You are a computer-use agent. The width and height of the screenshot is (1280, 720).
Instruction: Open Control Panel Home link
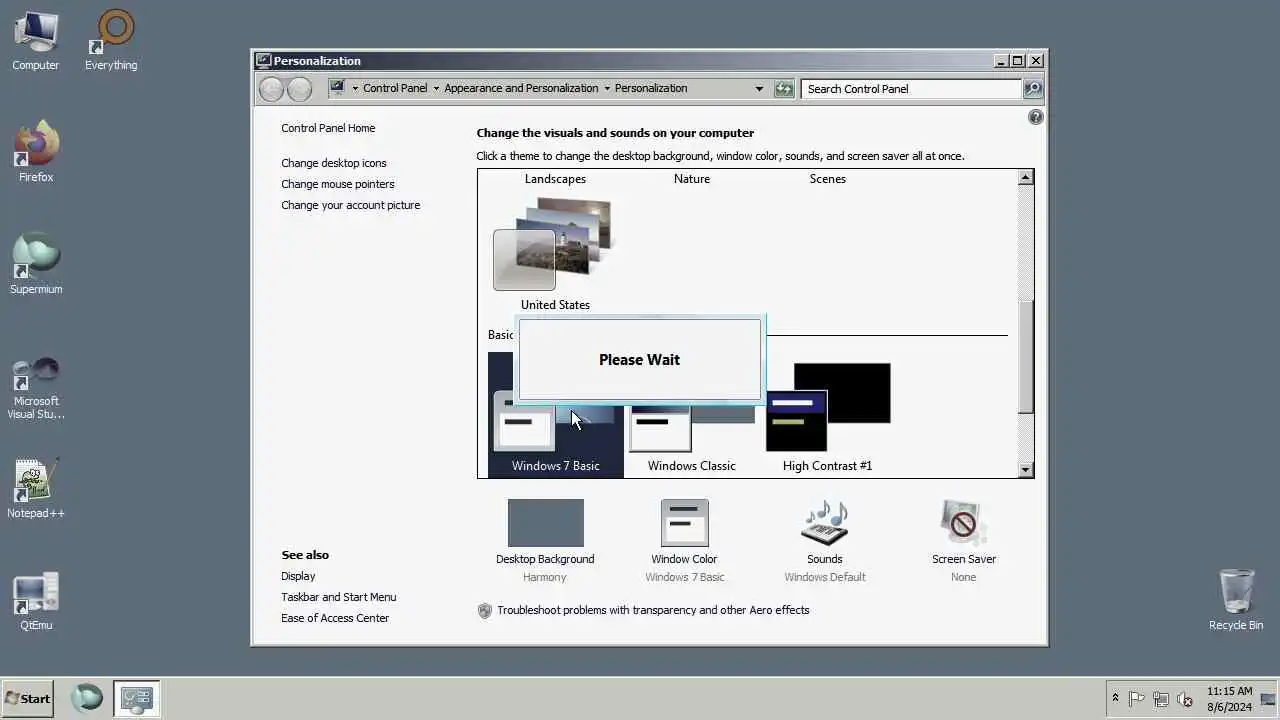point(328,128)
